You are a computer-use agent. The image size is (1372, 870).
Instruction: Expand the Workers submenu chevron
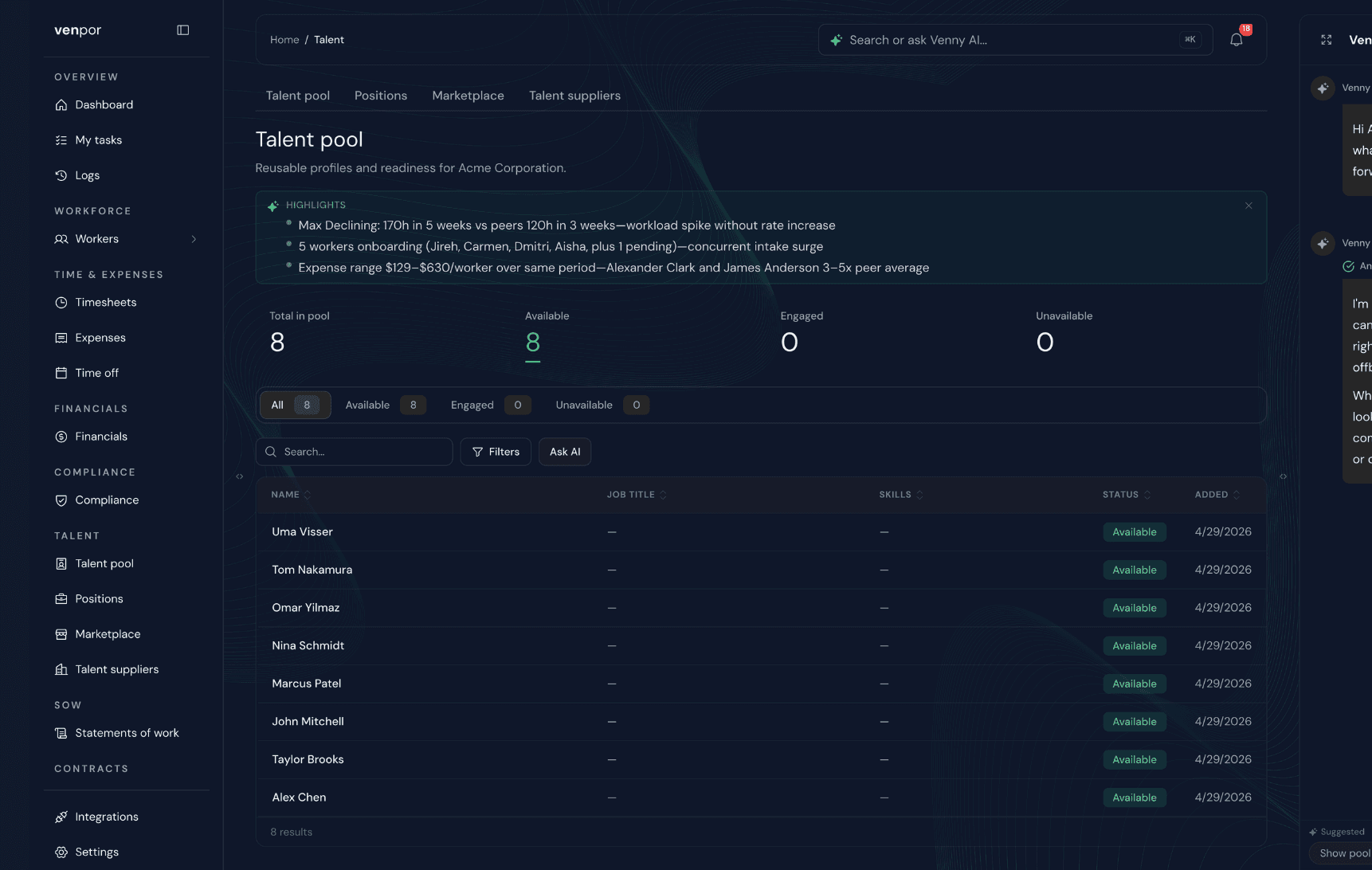194,239
